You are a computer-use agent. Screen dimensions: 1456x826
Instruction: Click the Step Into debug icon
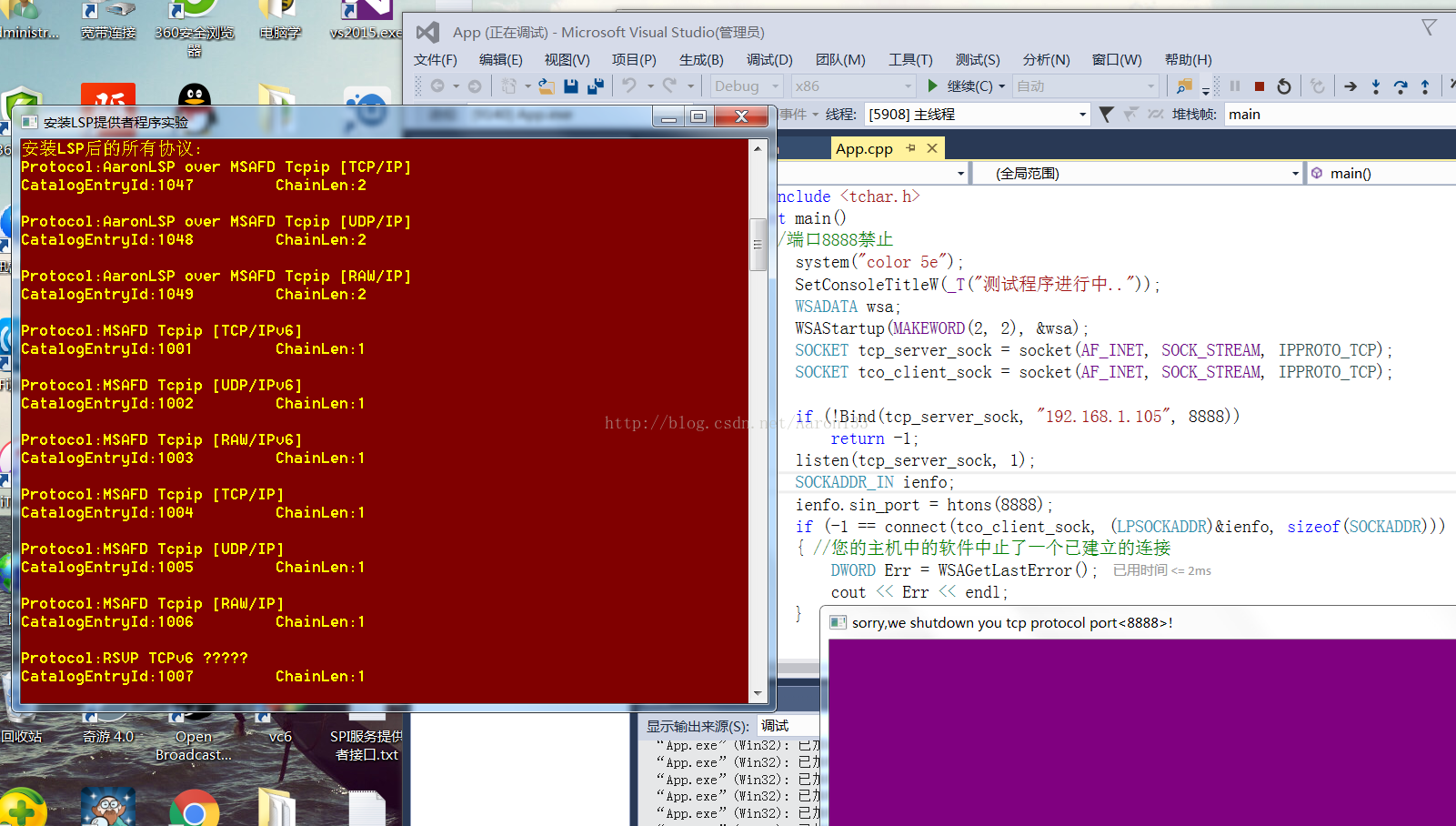1376,86
